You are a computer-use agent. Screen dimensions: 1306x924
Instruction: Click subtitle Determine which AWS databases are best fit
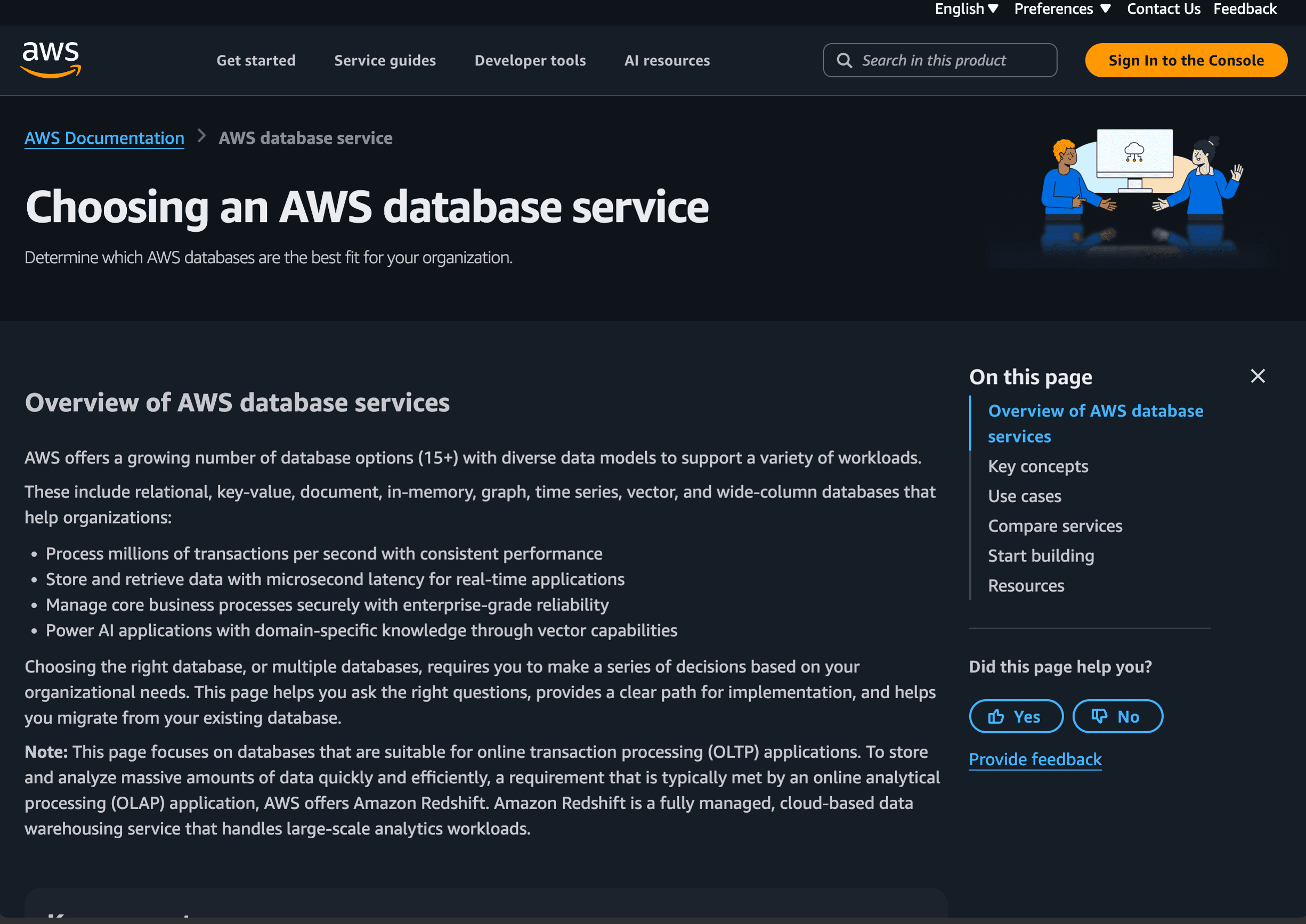[x=268, y=258]
